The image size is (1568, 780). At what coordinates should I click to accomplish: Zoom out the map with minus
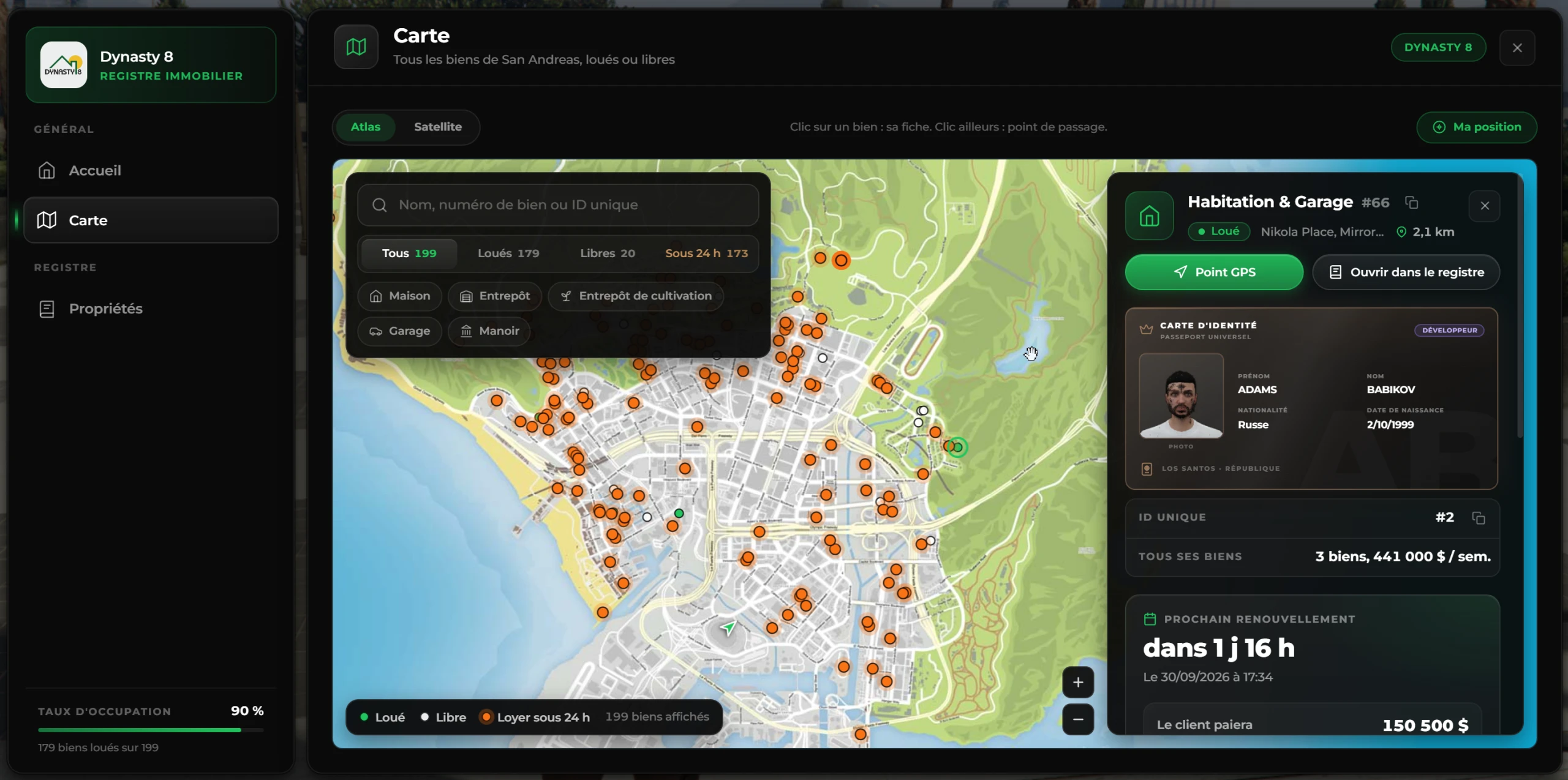click(x=1078, y=719)
